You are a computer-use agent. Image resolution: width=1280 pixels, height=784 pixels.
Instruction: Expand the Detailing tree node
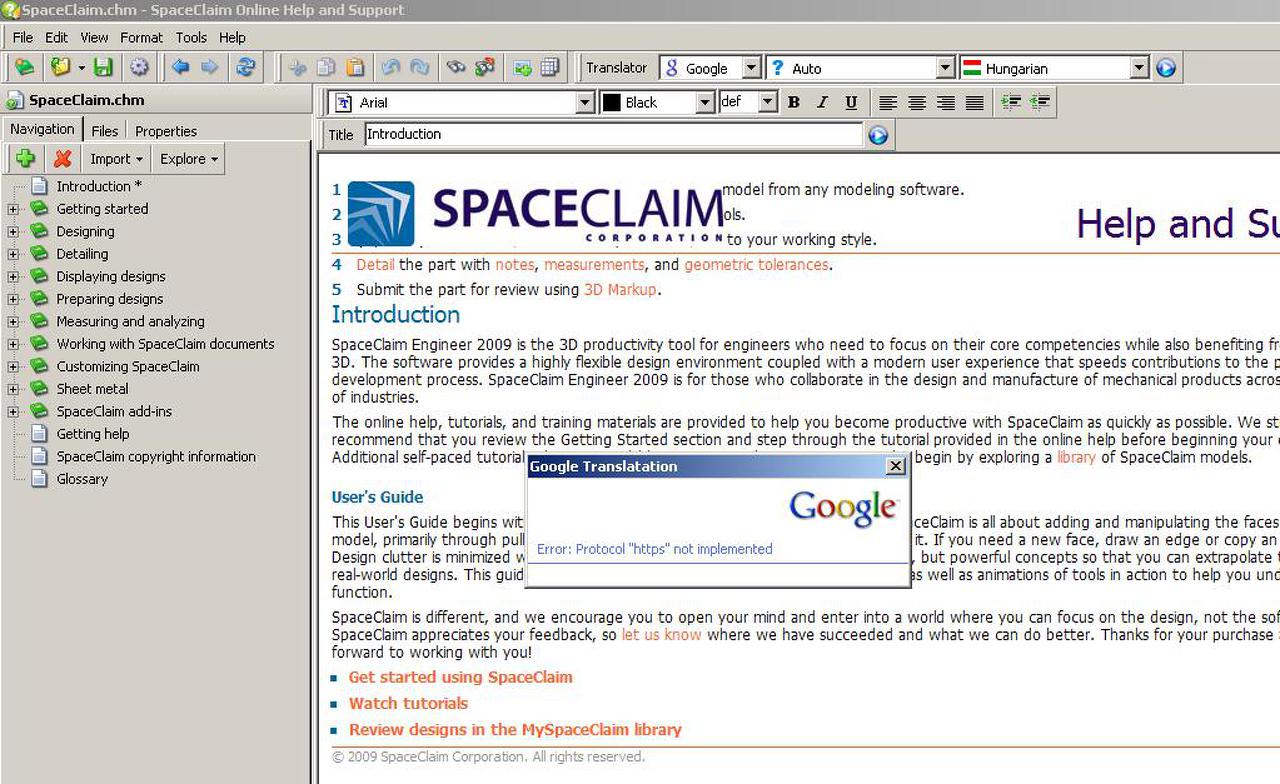[x=13, y=254]
